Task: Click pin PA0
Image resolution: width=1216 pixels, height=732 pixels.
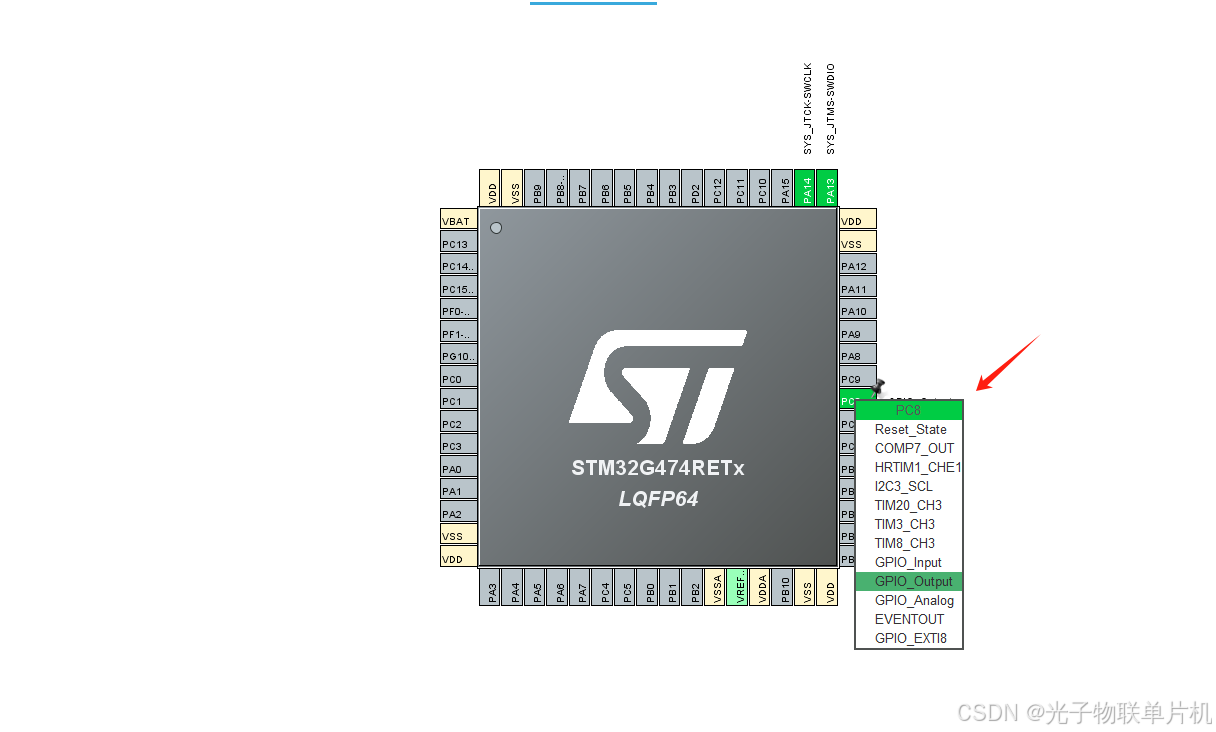Action: (x=459, y=468)
